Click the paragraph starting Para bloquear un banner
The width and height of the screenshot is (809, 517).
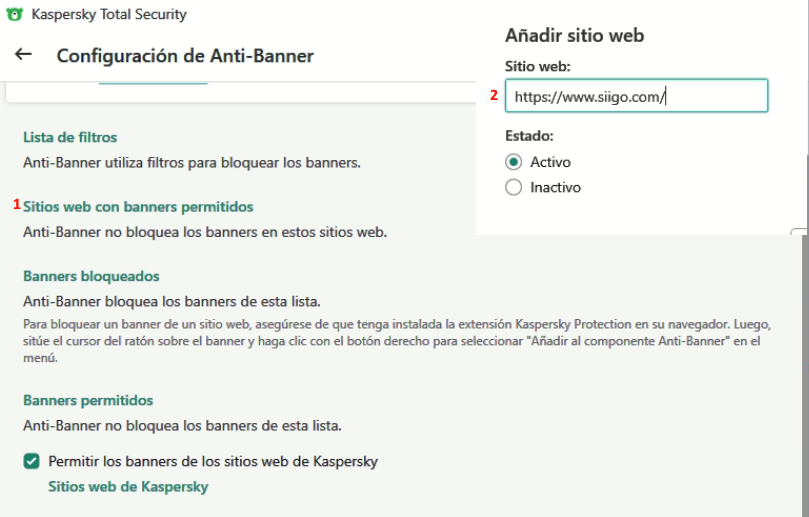397,341
